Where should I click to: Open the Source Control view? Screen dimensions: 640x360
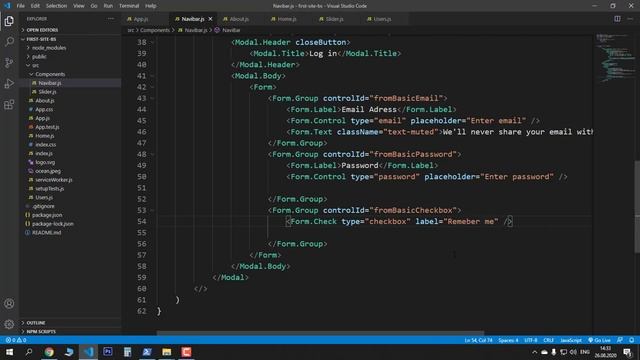pyautogui.click(x=9, y=62)
